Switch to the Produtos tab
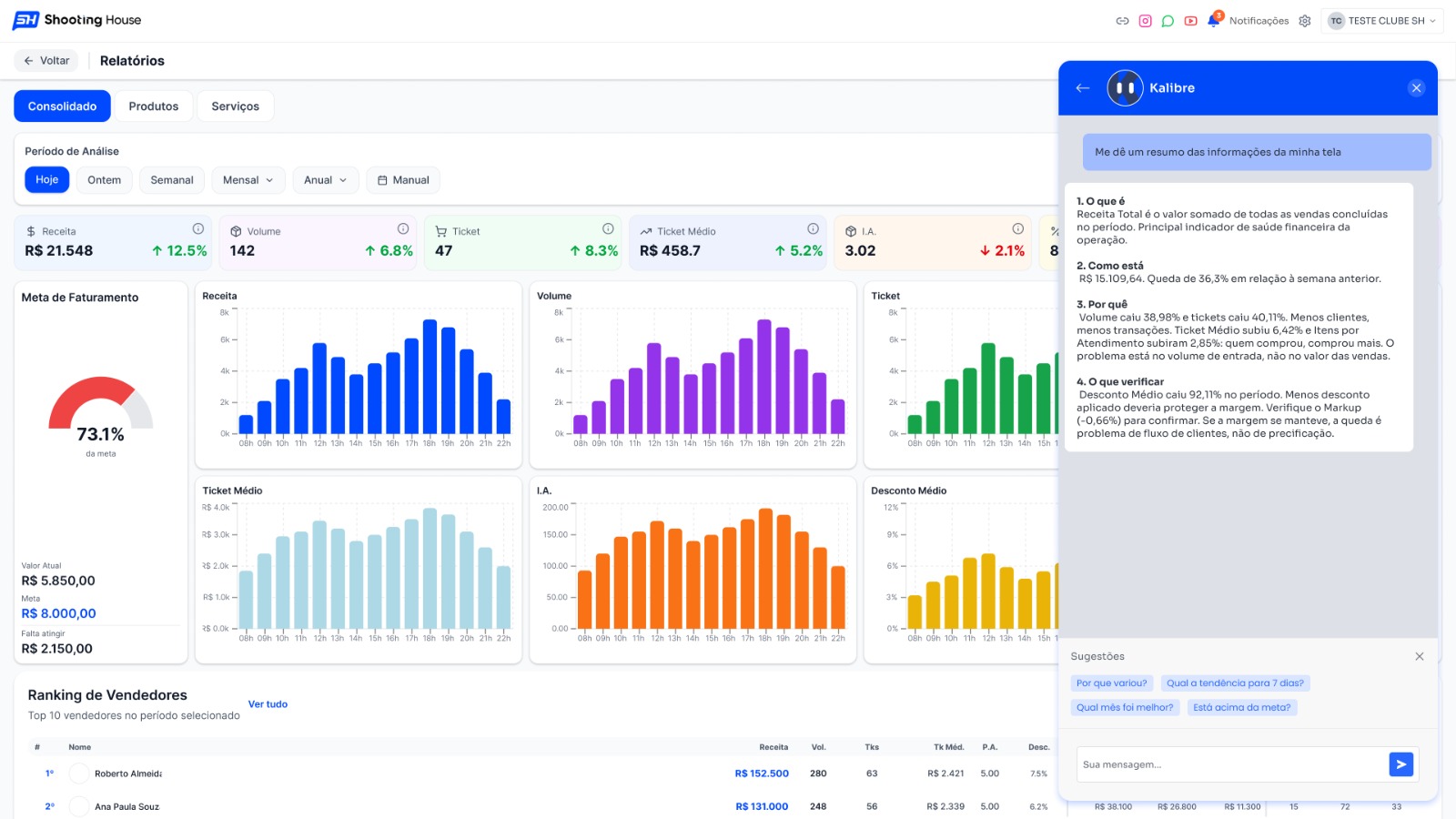 154,106
